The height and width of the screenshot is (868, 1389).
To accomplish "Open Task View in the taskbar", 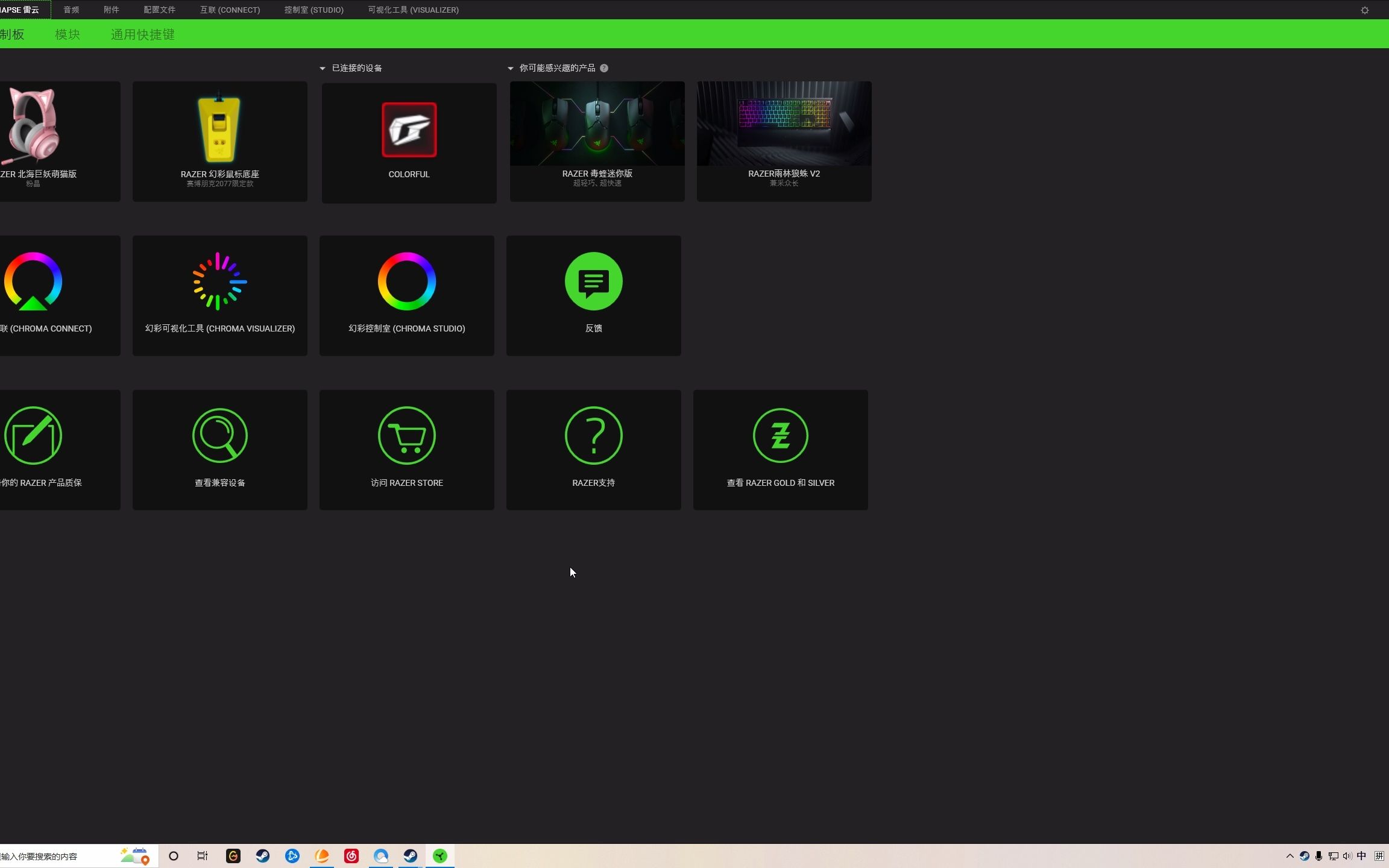I will pos(203,856).
